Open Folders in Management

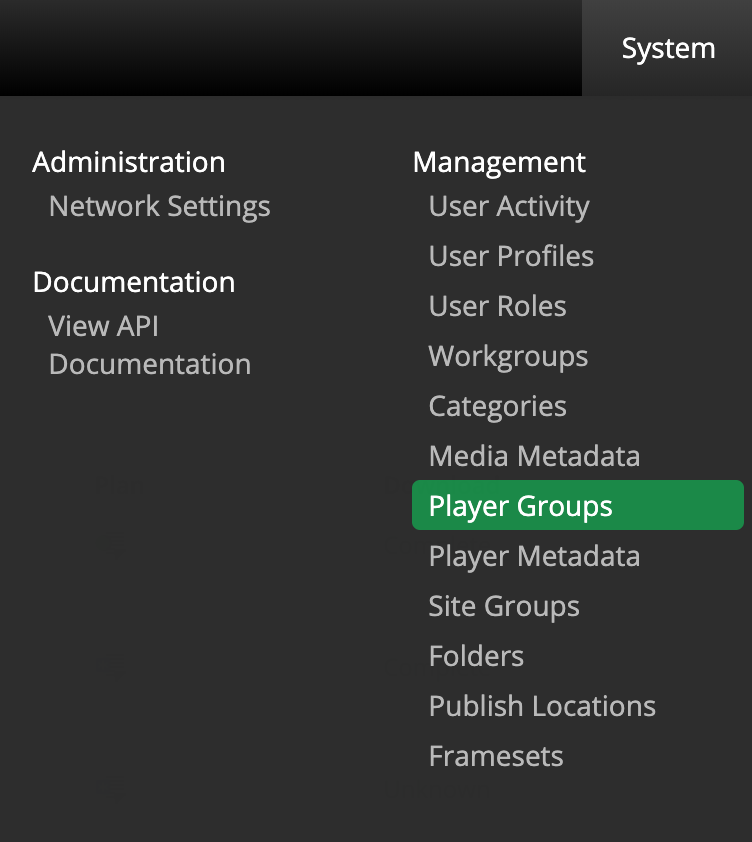click(x=476, y=656)
